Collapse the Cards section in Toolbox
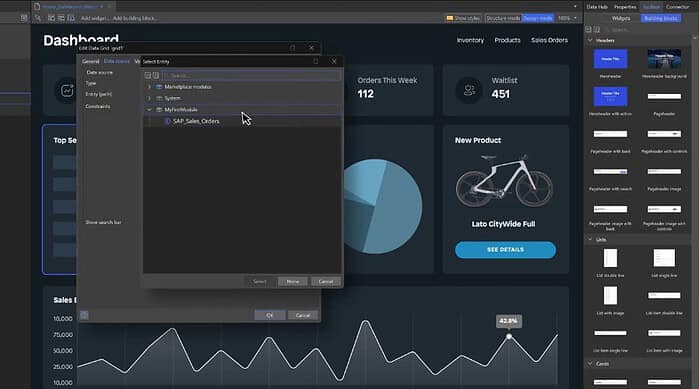The image size is (699, 389). point(590,364)
